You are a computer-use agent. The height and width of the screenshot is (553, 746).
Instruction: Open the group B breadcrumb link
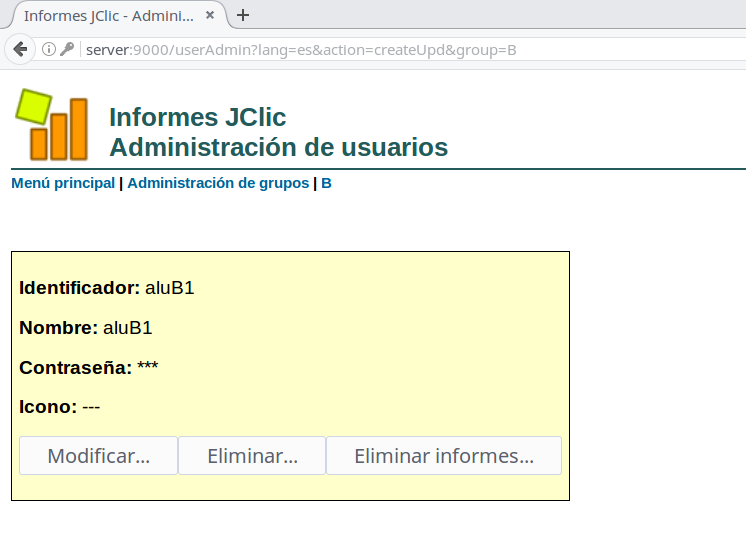326,183
